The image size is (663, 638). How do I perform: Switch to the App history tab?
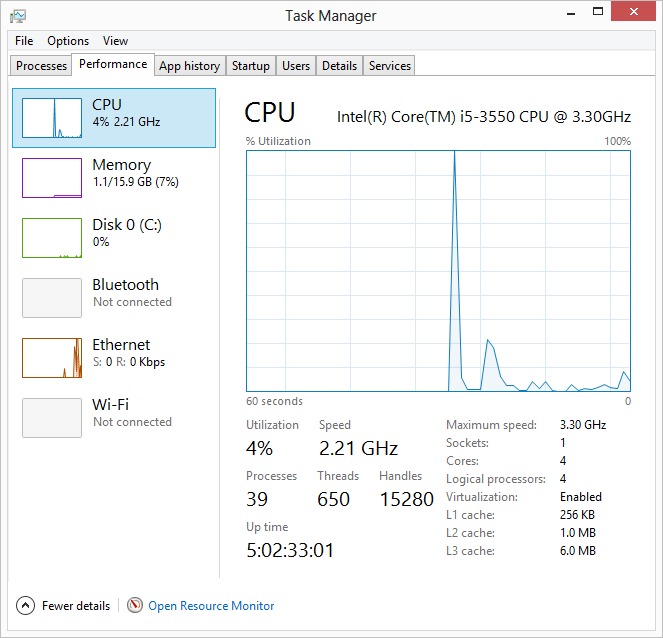pos(189,66)
